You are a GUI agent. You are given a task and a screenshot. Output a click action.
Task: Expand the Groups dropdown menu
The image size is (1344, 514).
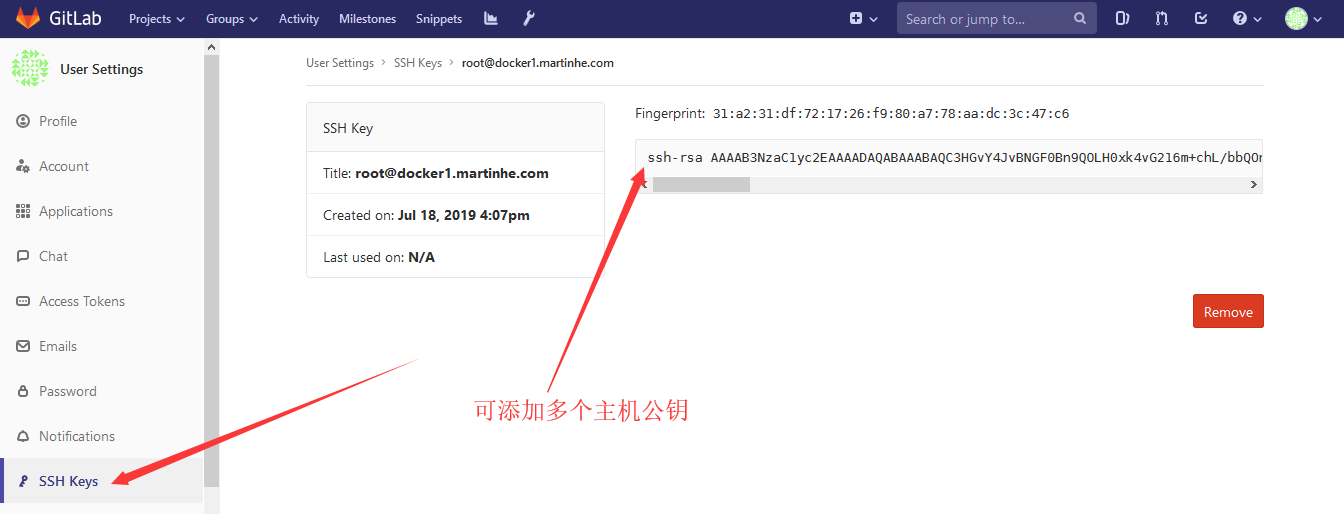(231, 18)
